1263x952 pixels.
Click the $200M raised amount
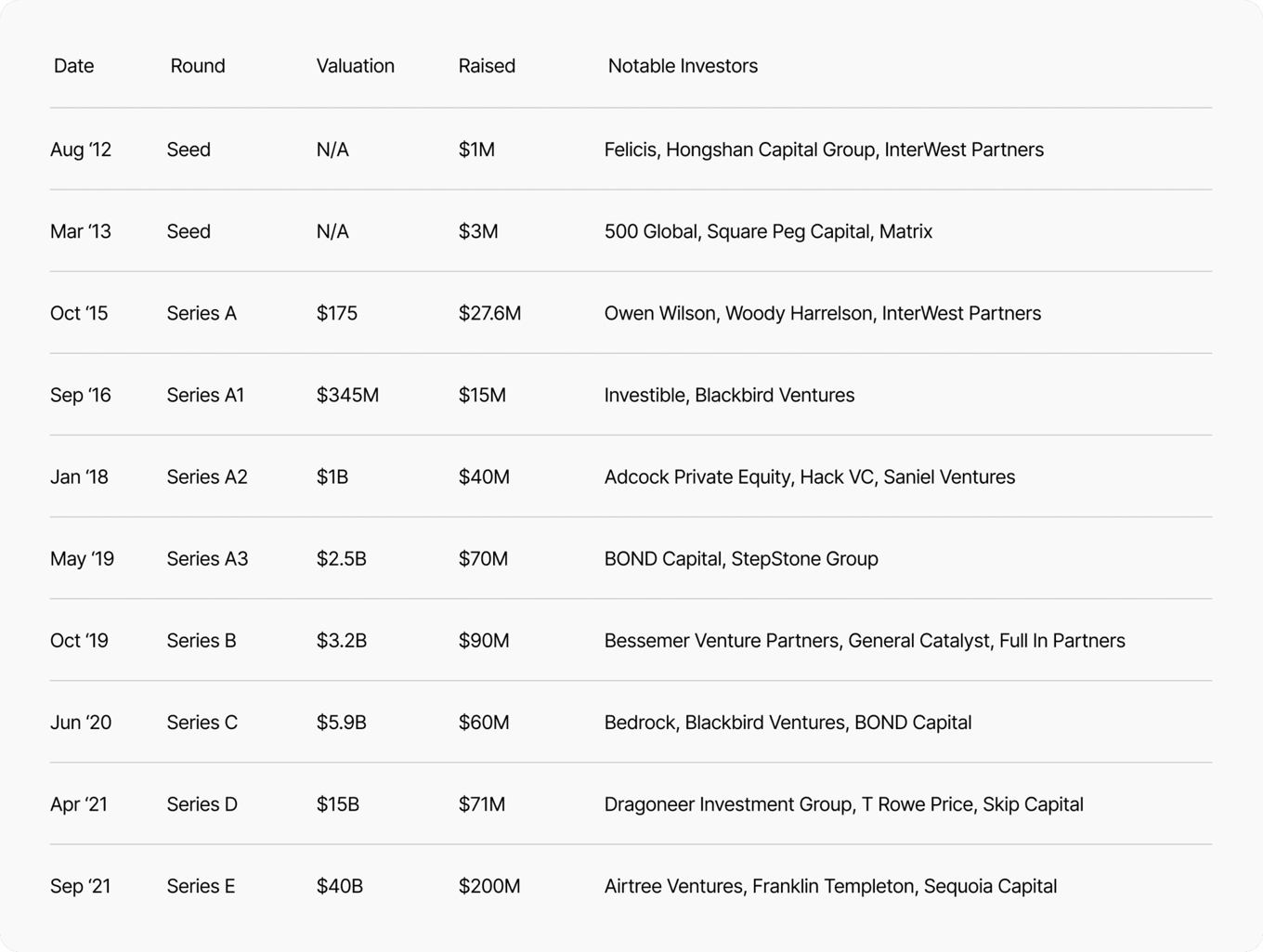click(x=489, y=885)
